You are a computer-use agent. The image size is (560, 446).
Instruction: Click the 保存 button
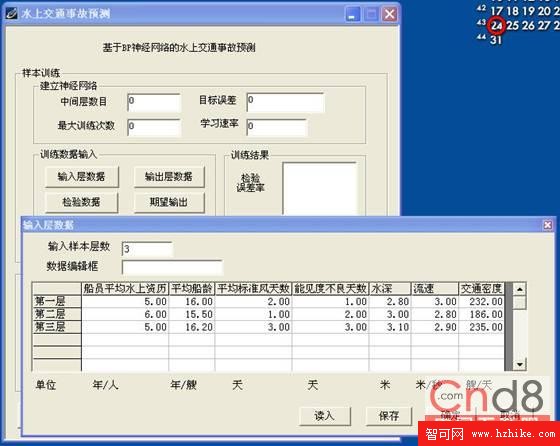[389, 416]
